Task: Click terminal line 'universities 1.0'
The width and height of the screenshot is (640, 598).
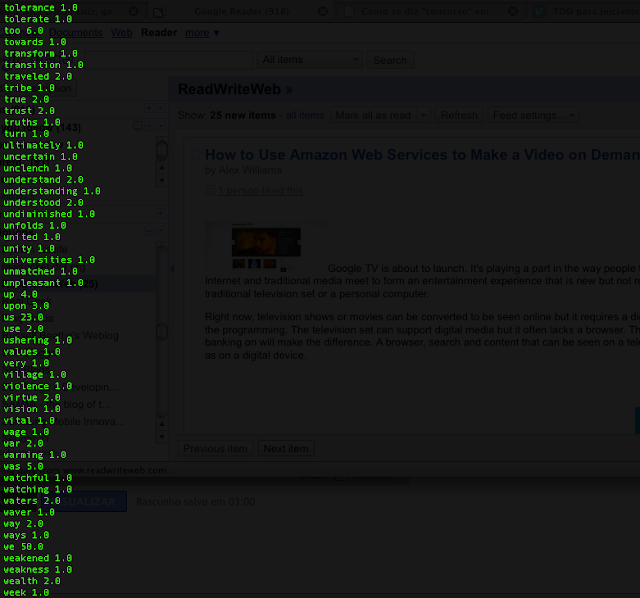Action: pos(49,260)
